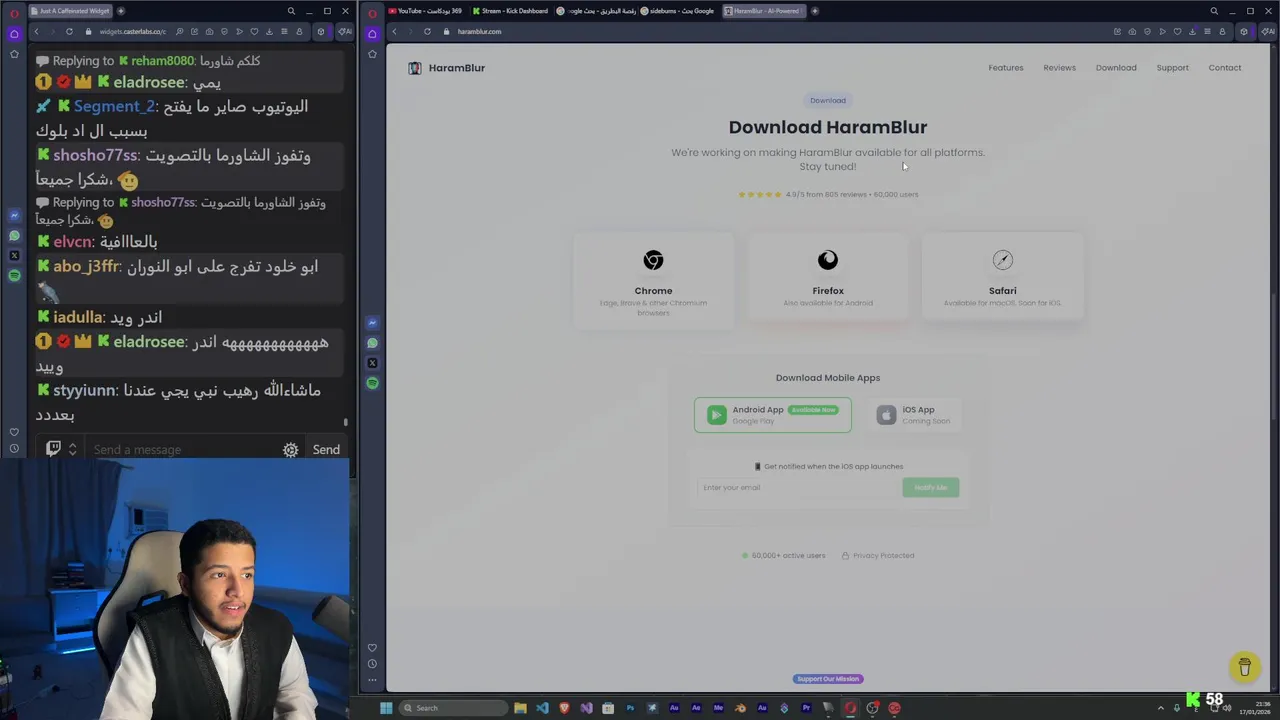Switch to Just A Caffeinated Widget tab
The width and height of the screenshot is (1280, 720).
[x=71, y=11]
